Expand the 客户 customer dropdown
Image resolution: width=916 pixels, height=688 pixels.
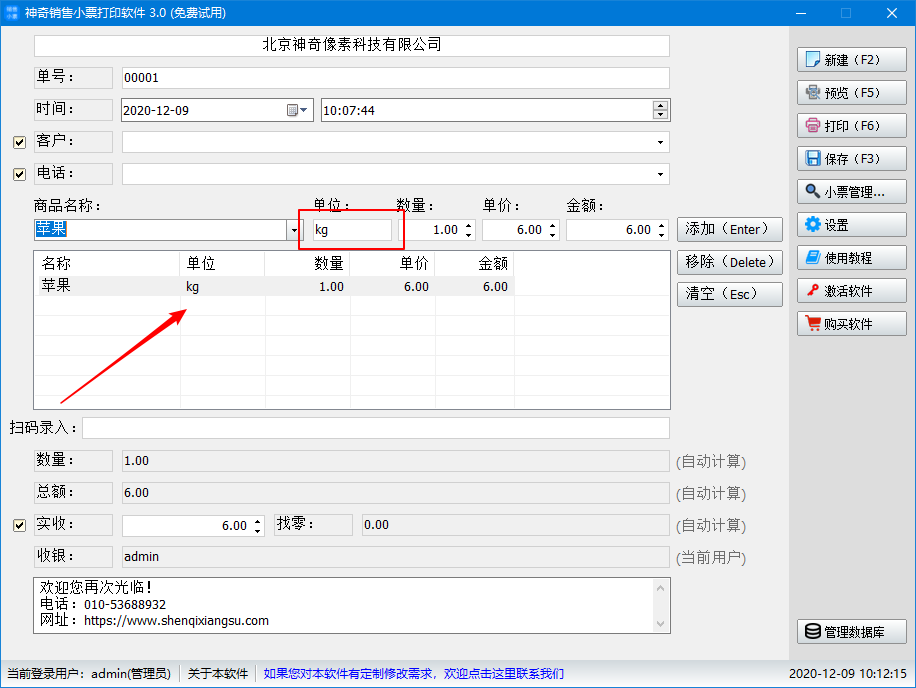pos(660,142)
